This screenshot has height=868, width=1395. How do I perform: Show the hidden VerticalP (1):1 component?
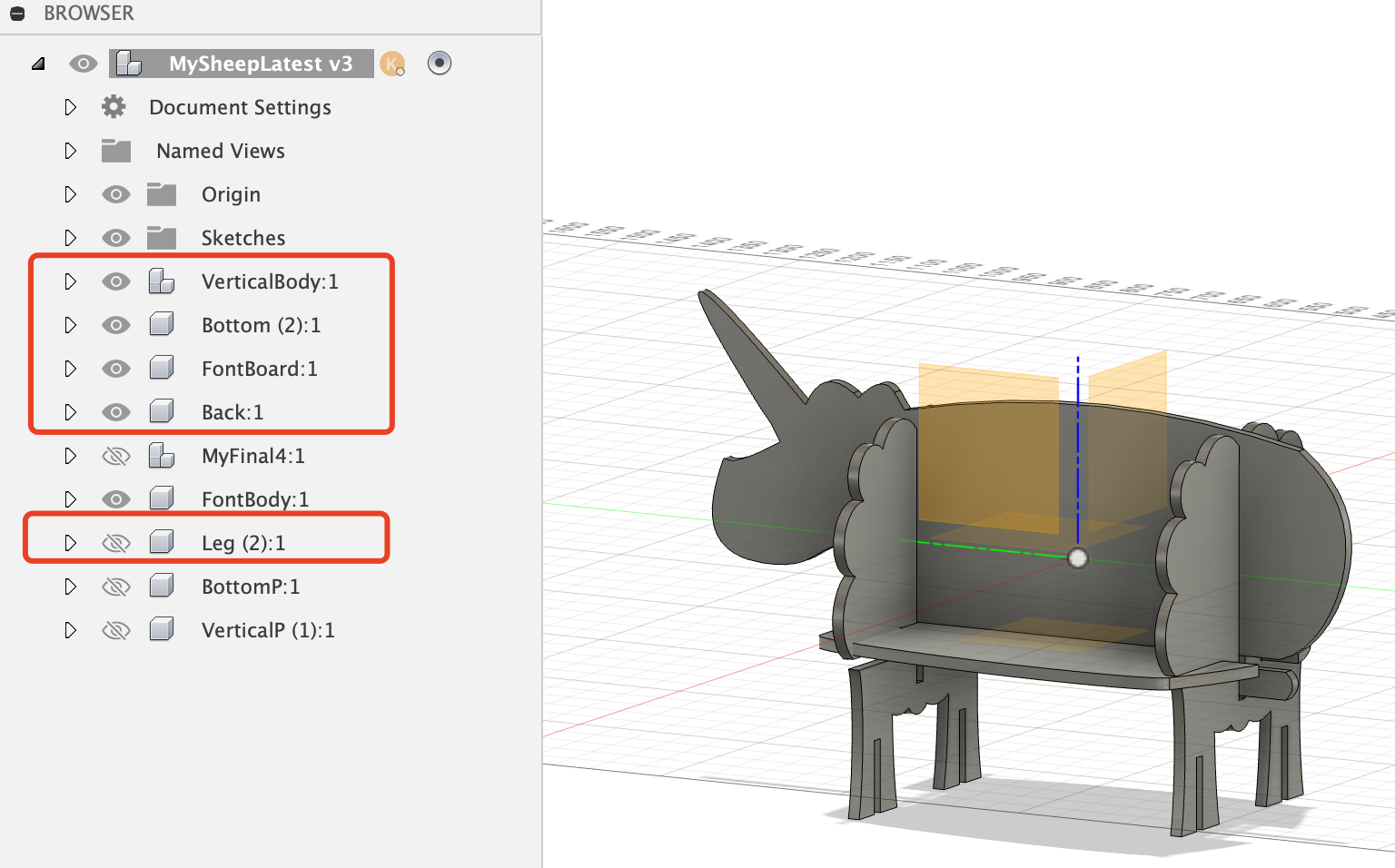coord(116,630)
